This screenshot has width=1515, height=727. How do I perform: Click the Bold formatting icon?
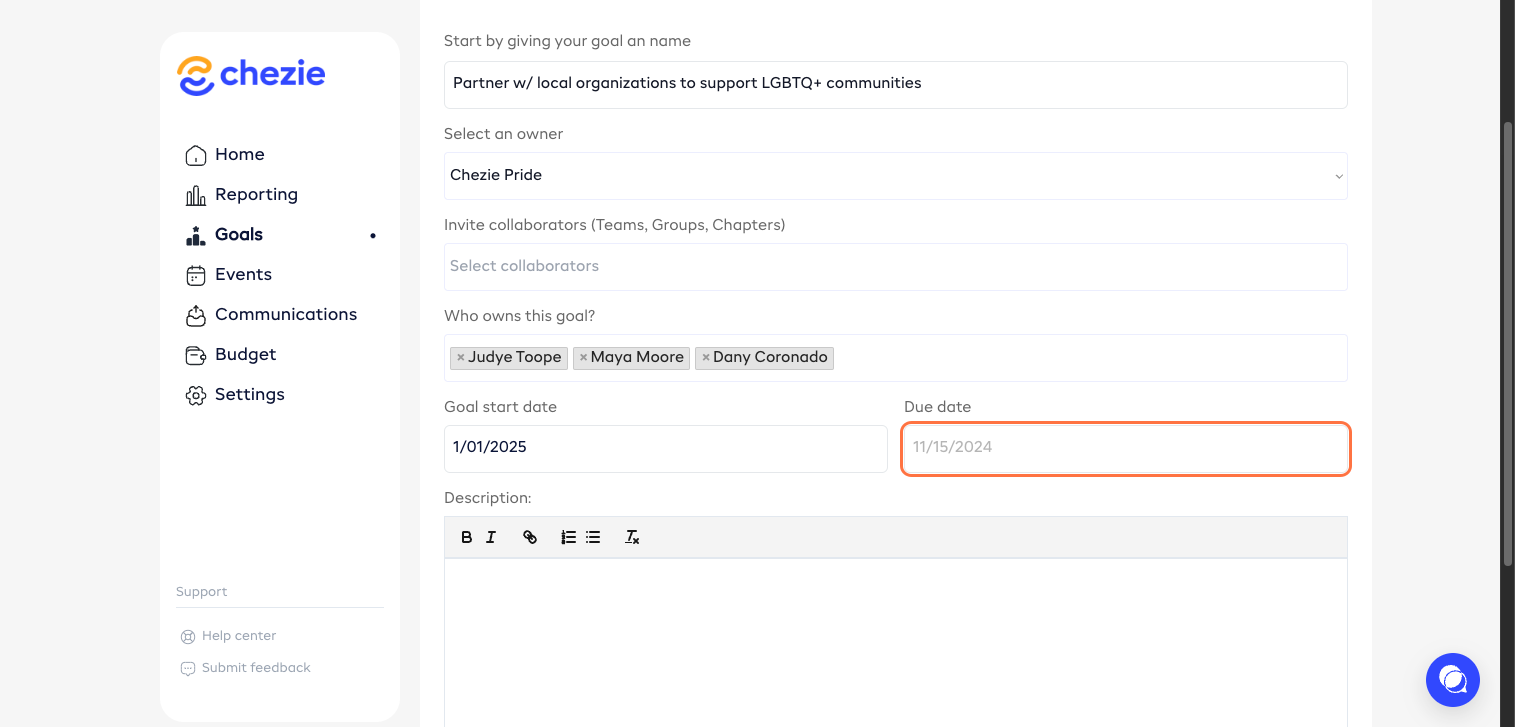pos(466,538)
